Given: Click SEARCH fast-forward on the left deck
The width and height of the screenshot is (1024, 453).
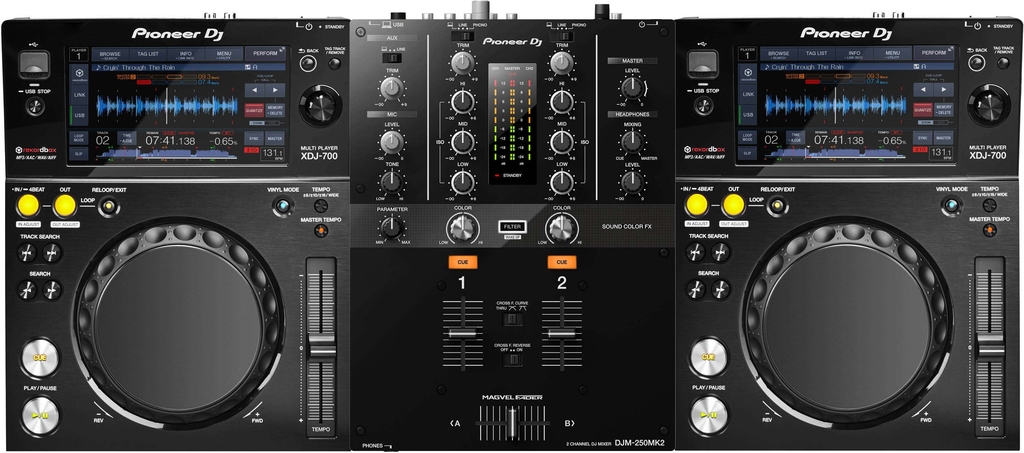Looking at the screenshot, I should 52,290.
